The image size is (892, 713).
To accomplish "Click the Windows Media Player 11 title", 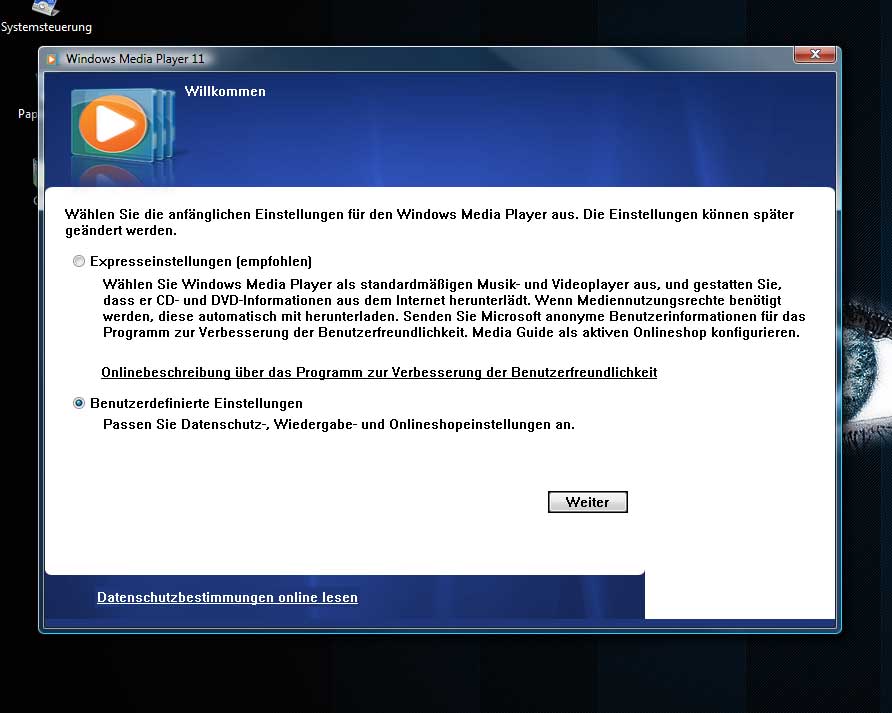I will pos(135,59).
